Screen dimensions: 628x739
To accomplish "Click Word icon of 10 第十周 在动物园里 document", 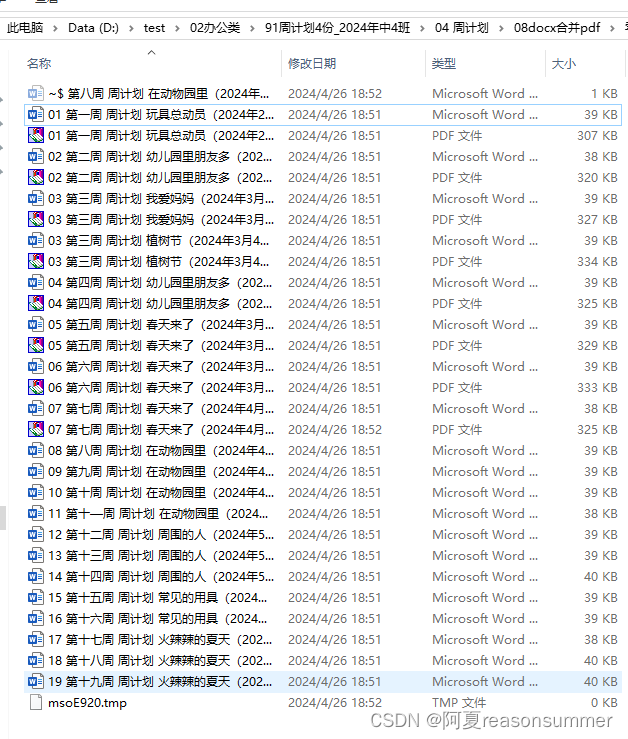I will click(36, 493).
